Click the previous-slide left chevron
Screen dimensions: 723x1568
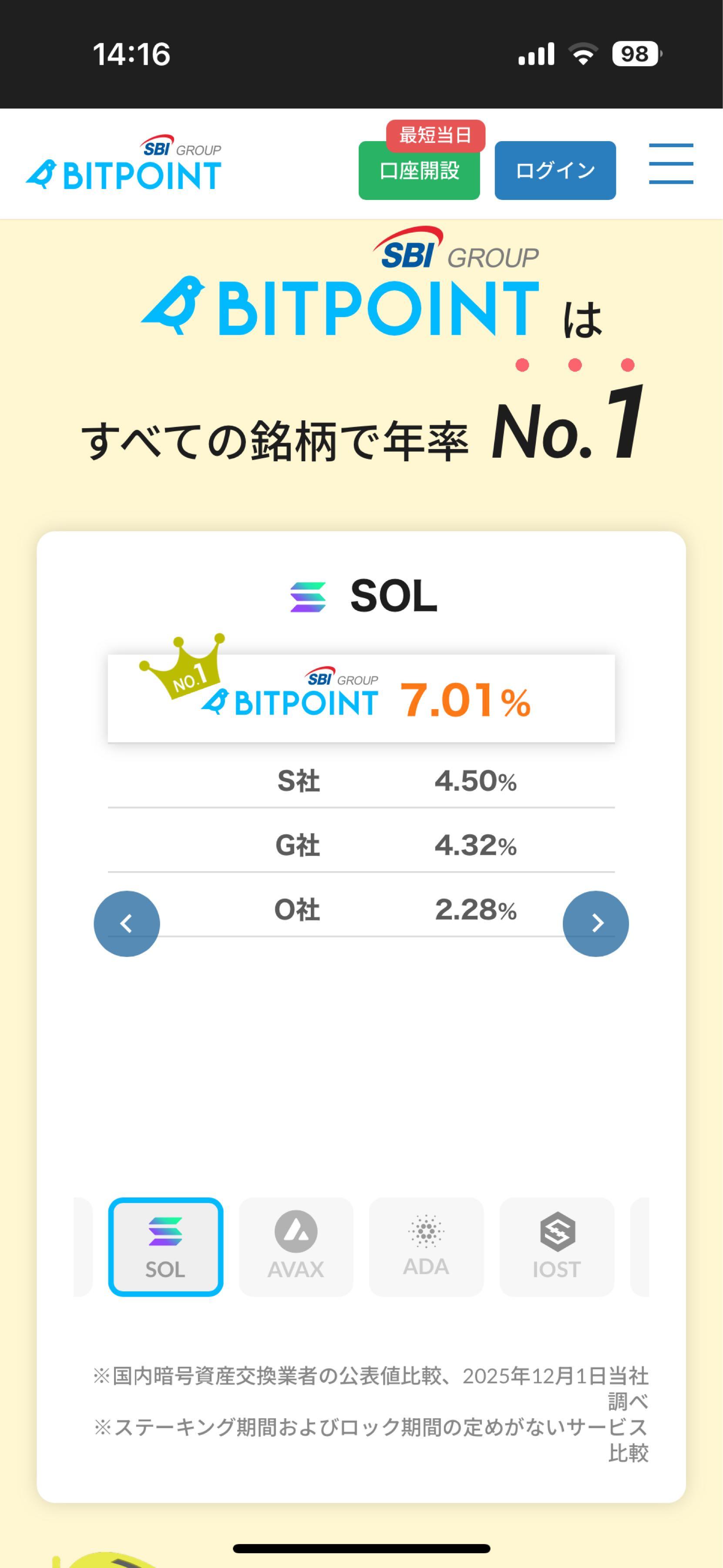[x=127, y=923]
